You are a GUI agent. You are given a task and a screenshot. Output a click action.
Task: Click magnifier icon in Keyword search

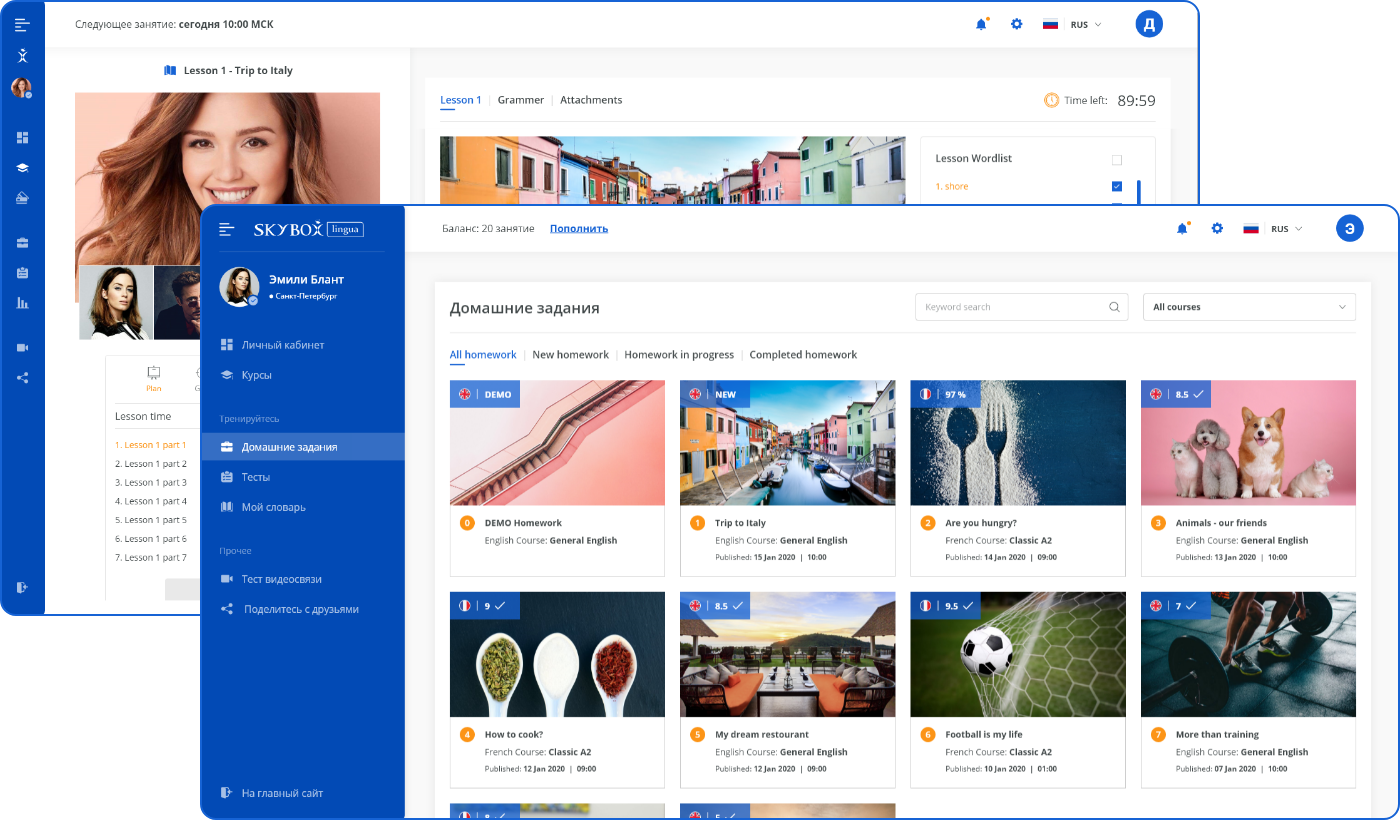(1114, 307)
